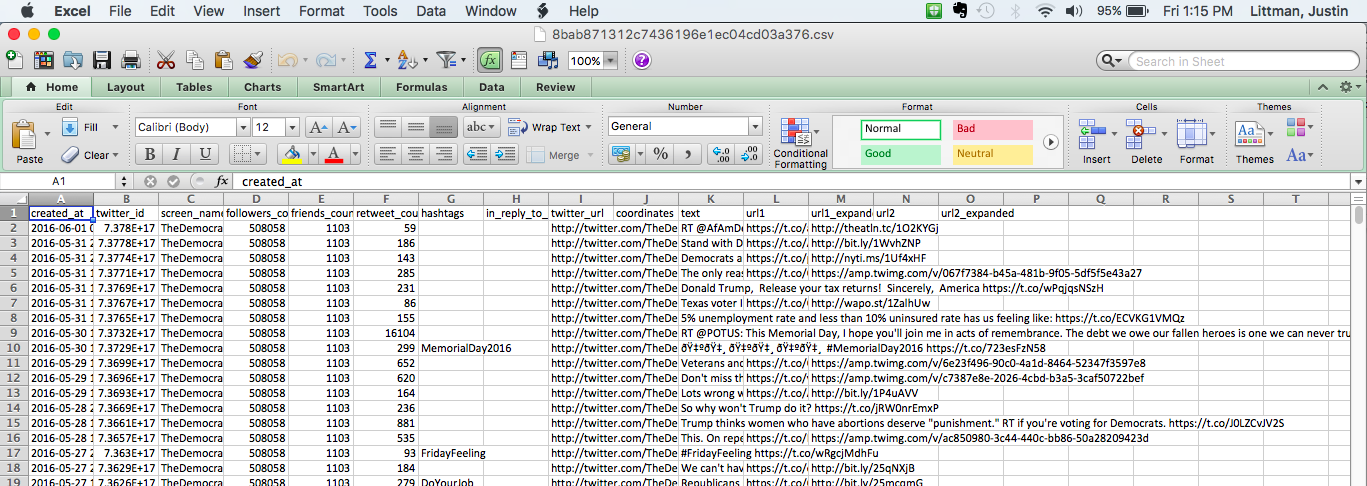The height and width of the screenshot is (486, 1367).
Task: Open the 100% zoom dropdown
Action: point(610,61)
